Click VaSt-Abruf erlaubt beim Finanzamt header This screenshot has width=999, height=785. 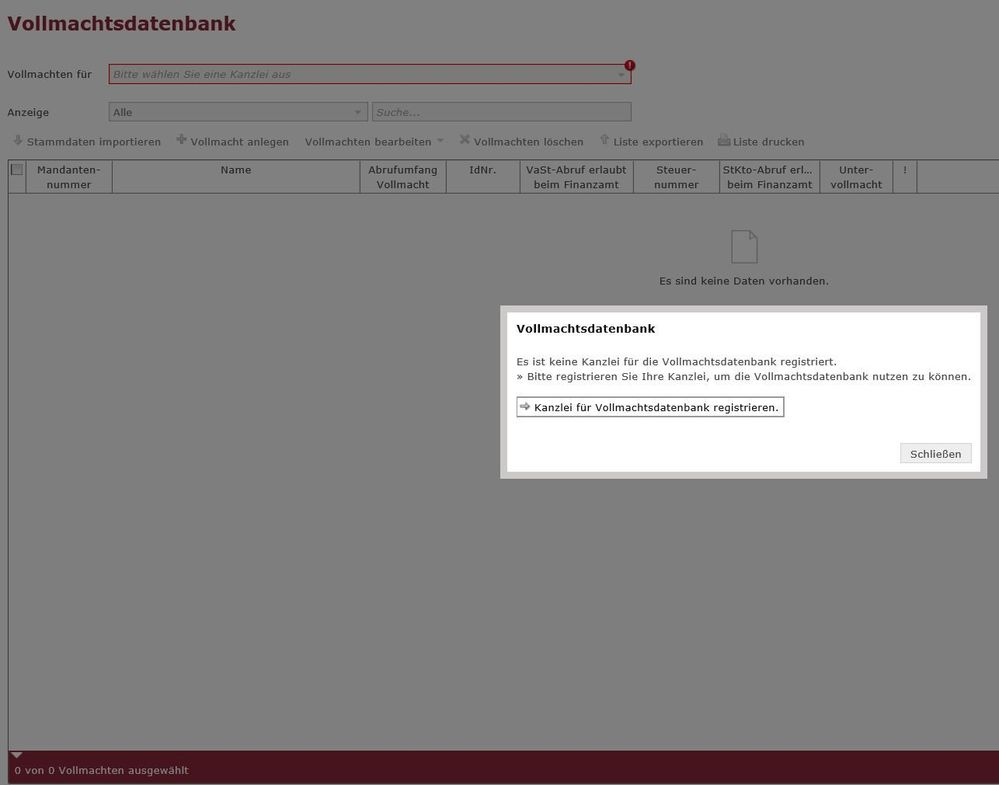(576, 177)
